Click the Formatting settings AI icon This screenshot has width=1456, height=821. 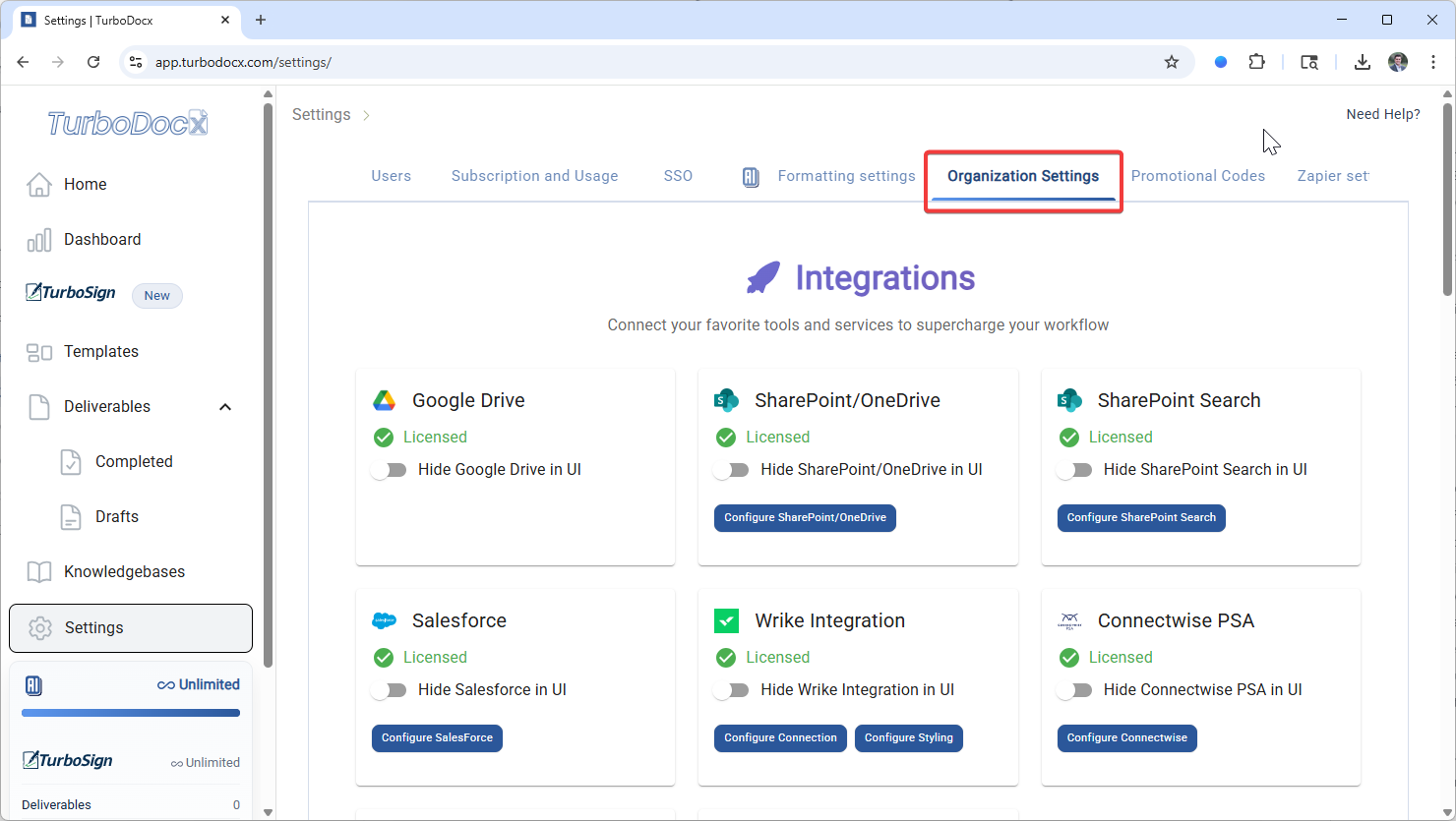click(751, 177)
